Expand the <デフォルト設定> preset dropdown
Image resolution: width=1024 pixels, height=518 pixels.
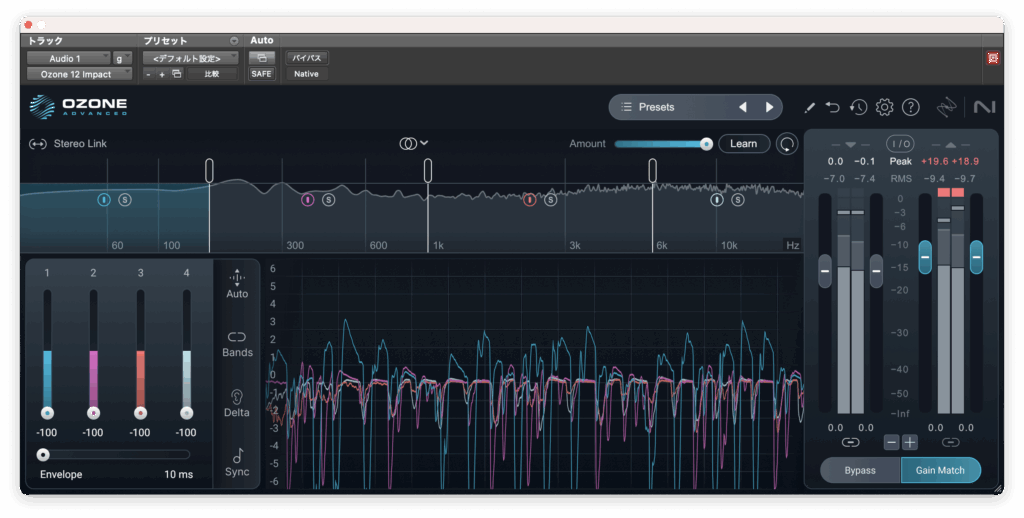pyautogui.click(x=190, y=58)
